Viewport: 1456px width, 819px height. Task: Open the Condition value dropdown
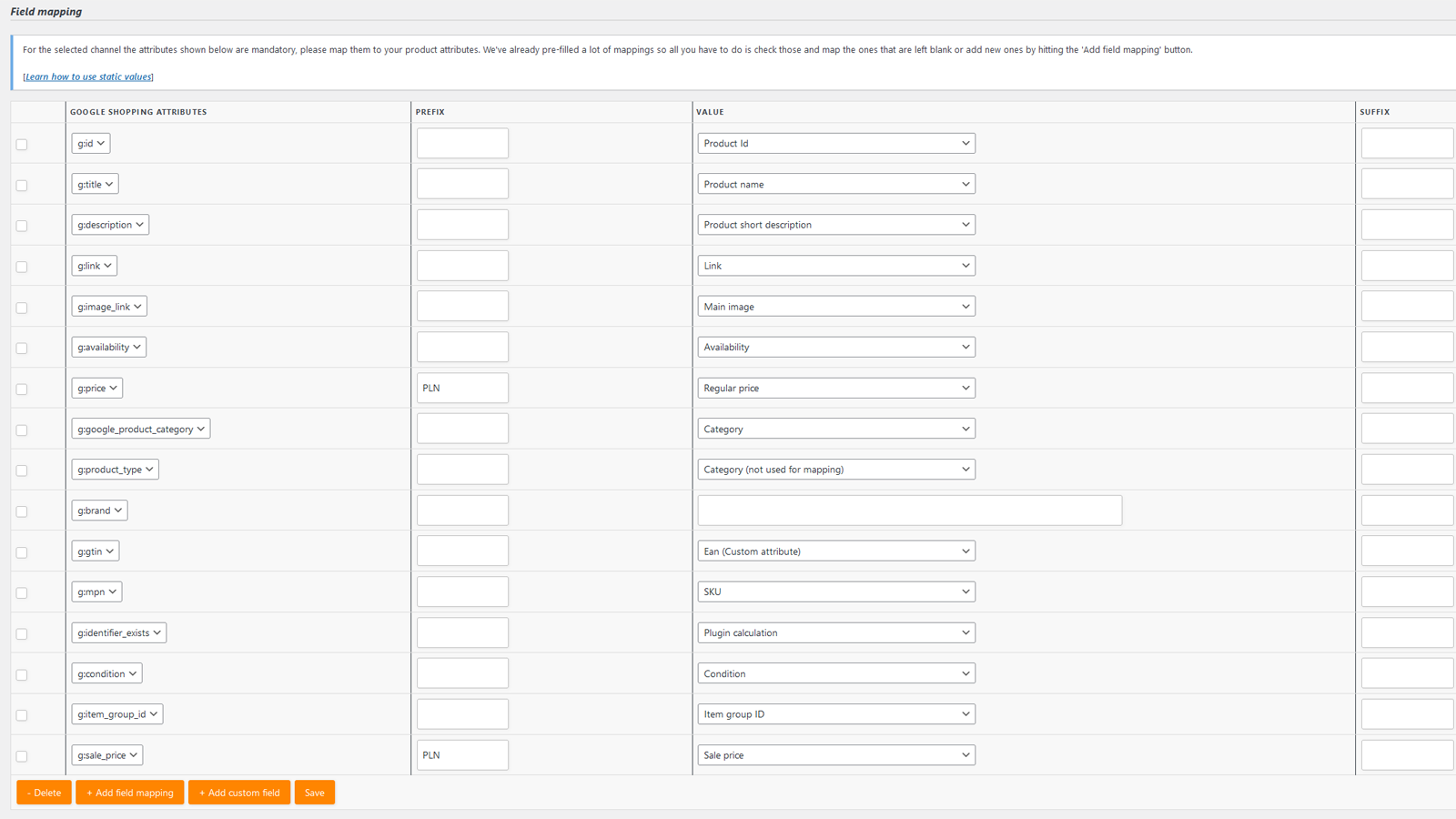click(x=836, y=673)
